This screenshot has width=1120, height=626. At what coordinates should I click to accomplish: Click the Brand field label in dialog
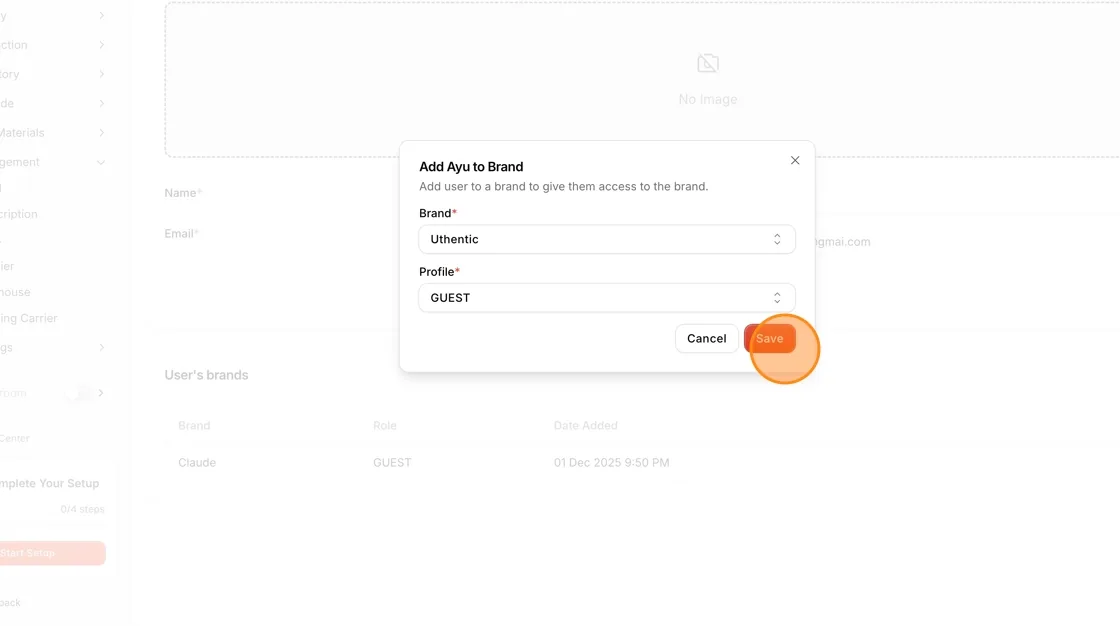tap(437, 213)
